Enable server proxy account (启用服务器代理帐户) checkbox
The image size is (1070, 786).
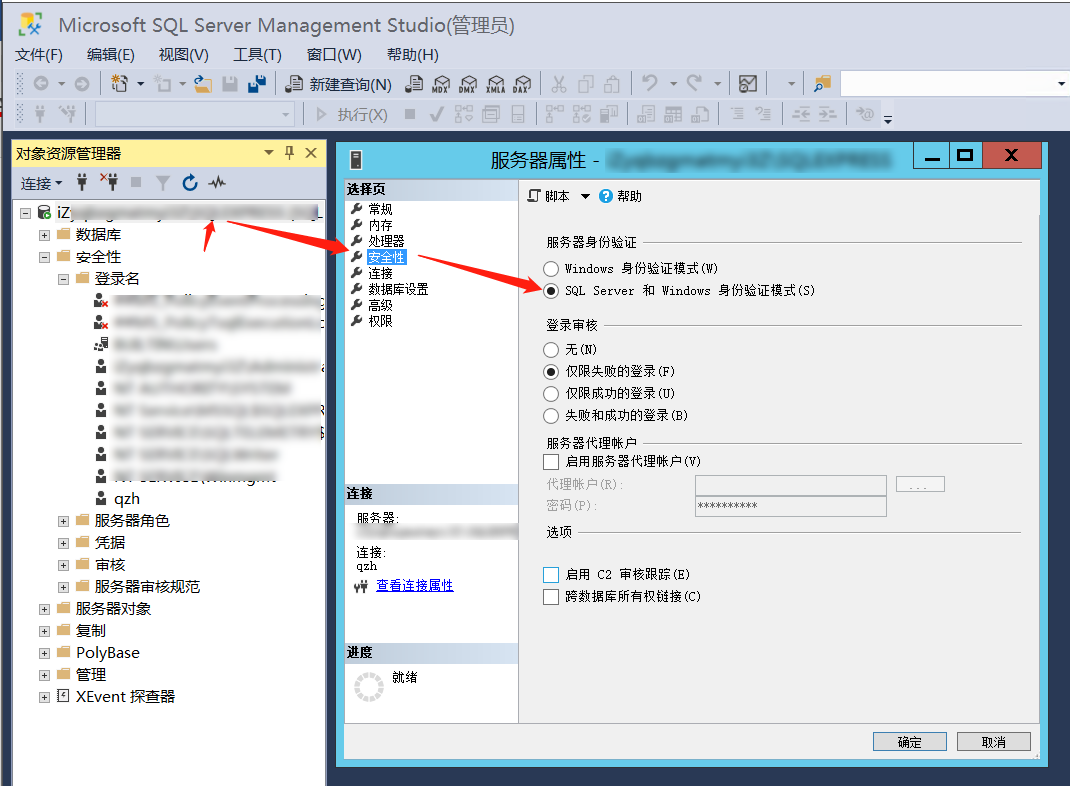551,462
